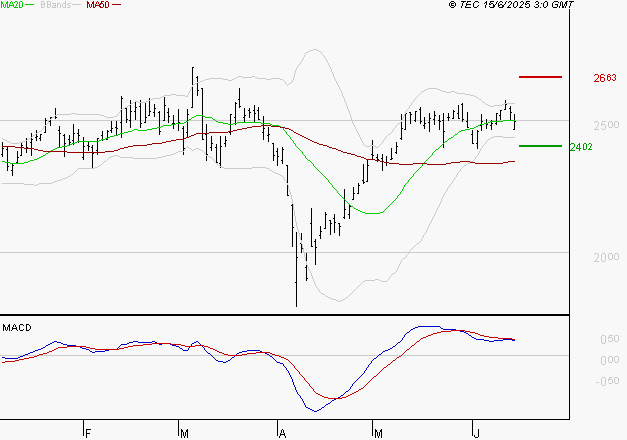The image size is (627, 440).
Task: Click the MA20 legend label
Action: click(x=12, y=5)
